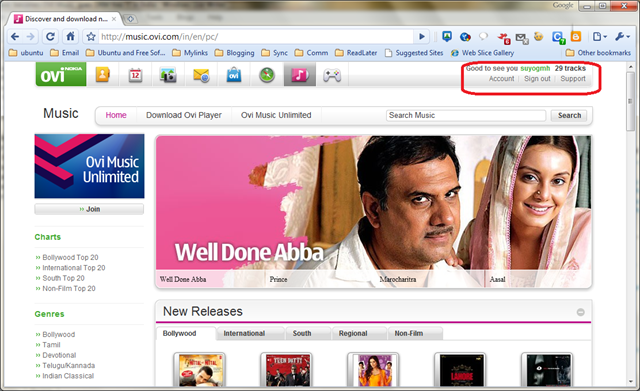Collapse the New Releases panel

tap(580, 312)
